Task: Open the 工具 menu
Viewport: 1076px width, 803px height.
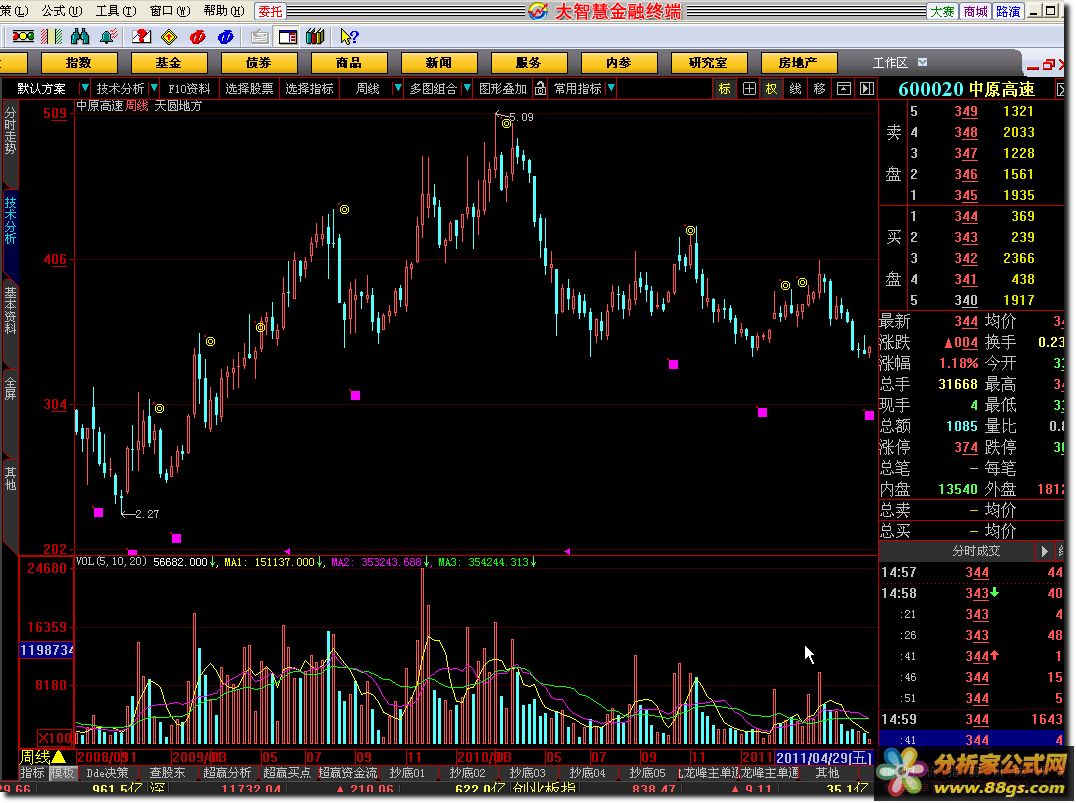Action: tap(116, 11)
